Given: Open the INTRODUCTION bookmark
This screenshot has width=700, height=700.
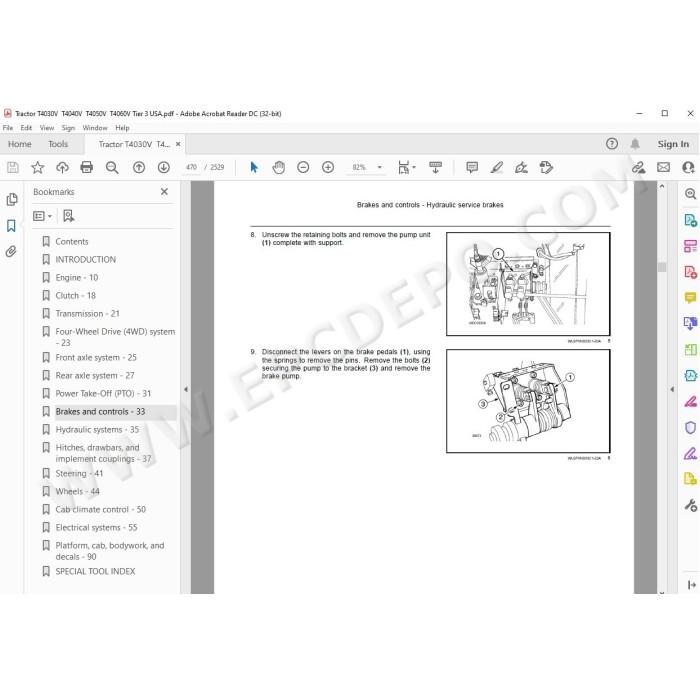Looking at the screenshot, I should [86, 259].
